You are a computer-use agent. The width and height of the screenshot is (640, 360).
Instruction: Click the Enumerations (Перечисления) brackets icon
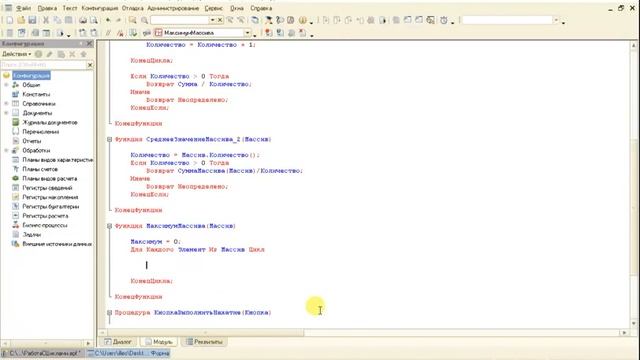16,131
